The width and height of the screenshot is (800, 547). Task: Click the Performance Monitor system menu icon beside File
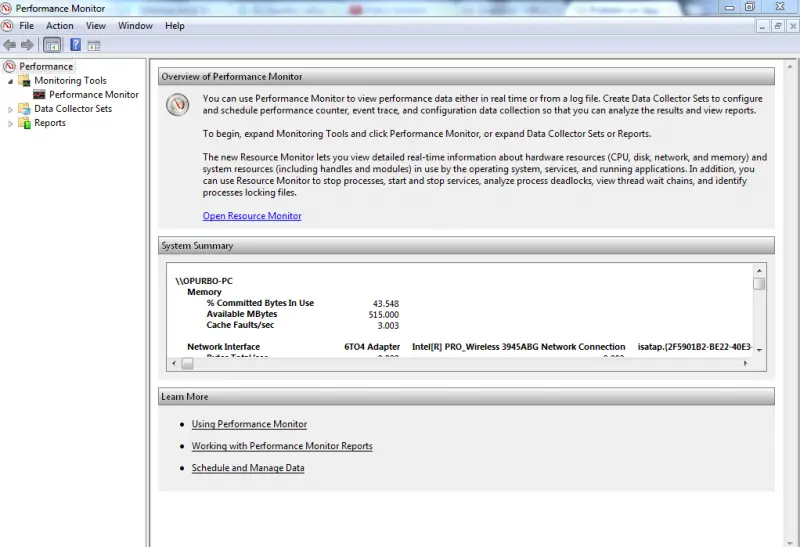pyautogui.click(x=7, y=26)
